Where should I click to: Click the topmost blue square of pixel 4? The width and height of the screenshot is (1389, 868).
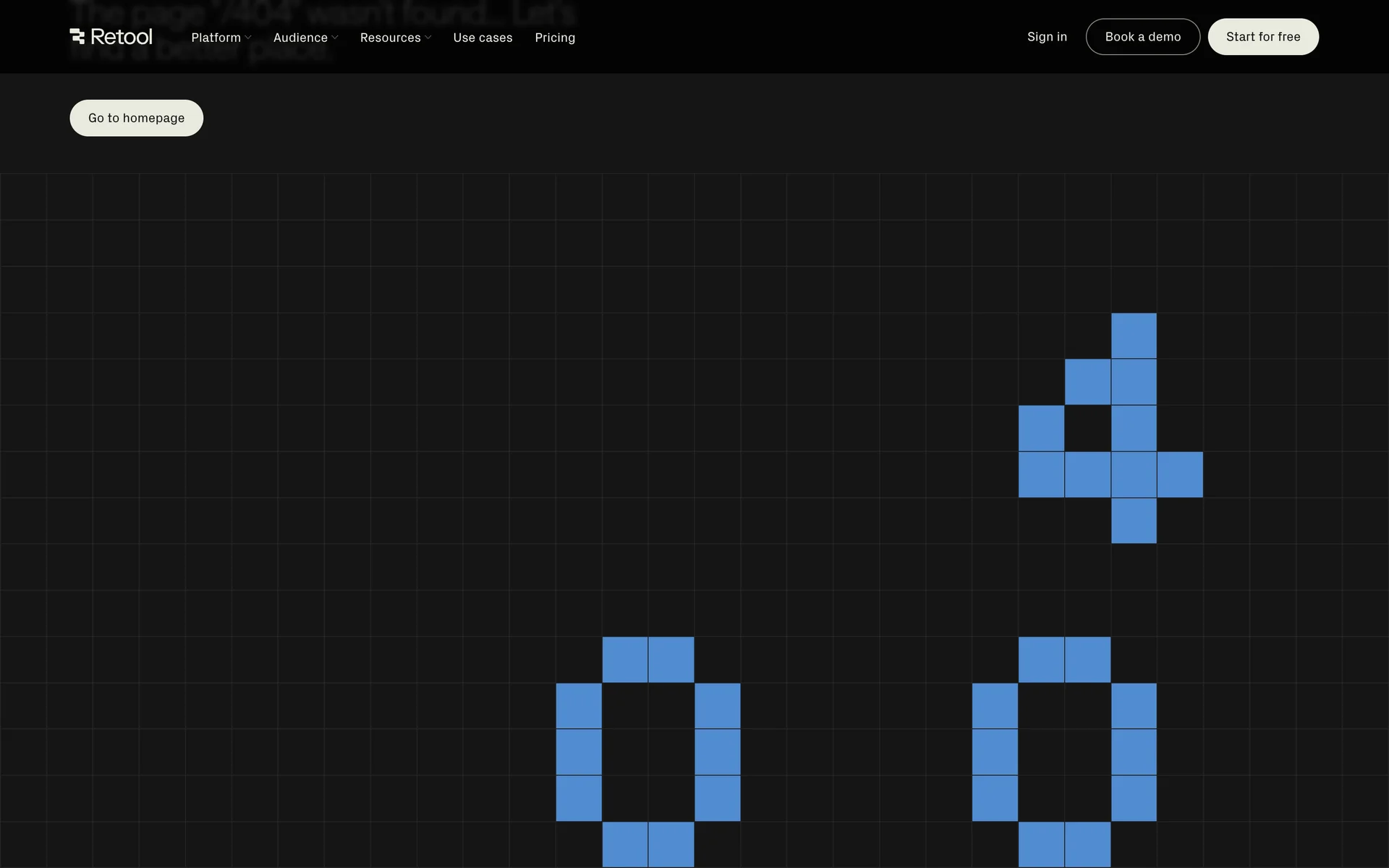pos(1134,336)
